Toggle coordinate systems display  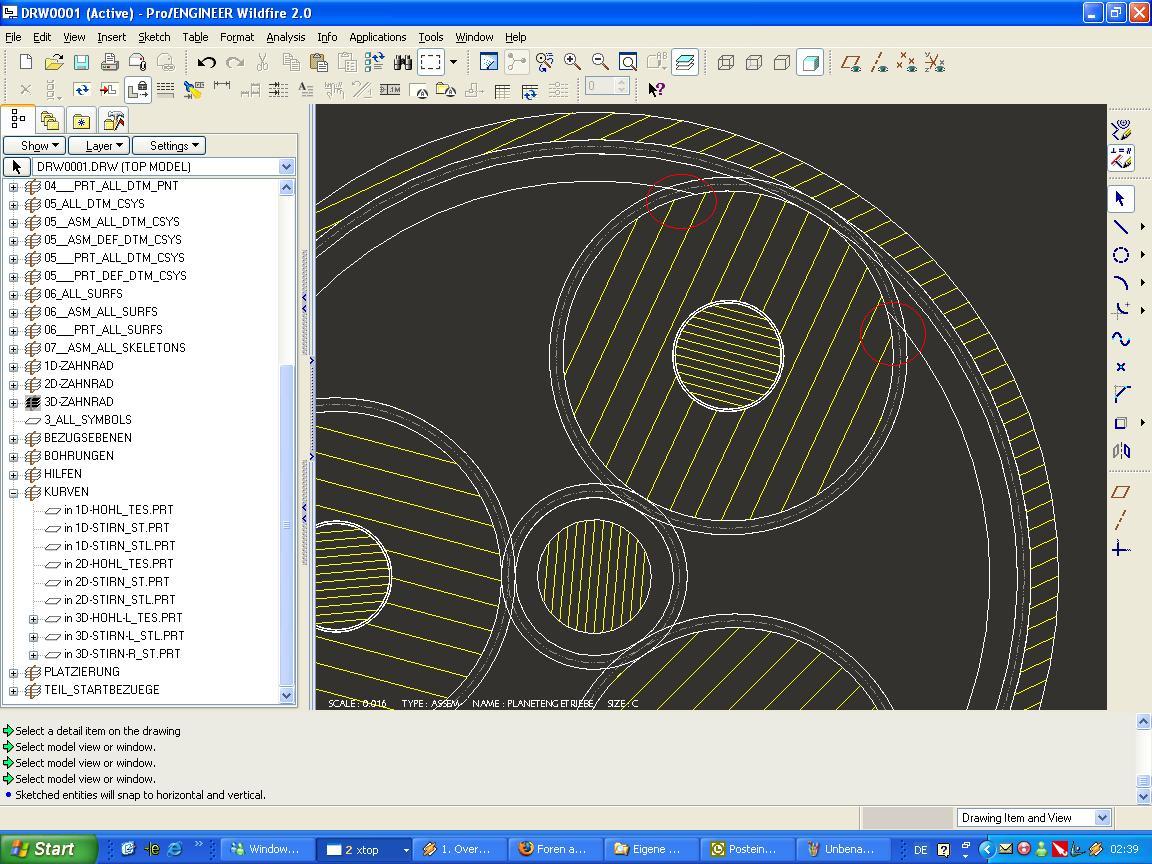[935, 62]
